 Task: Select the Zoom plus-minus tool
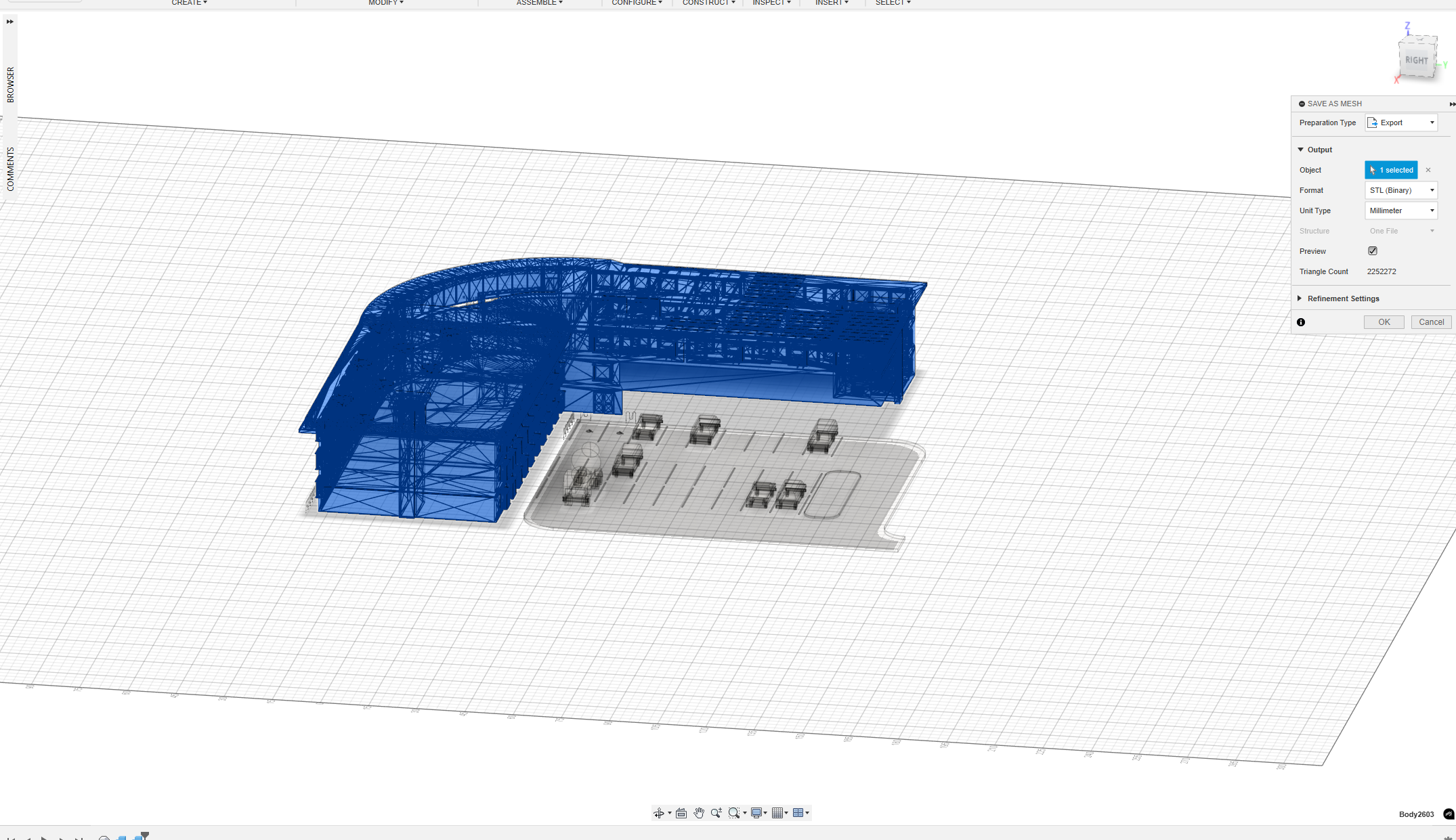click(x=716, y=813)
